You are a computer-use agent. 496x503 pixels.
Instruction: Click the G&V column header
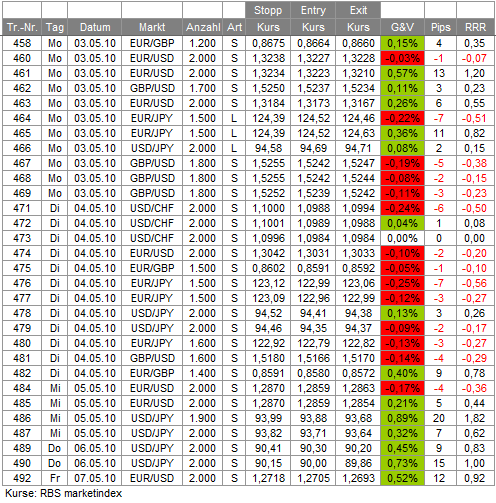pos(402,27)
